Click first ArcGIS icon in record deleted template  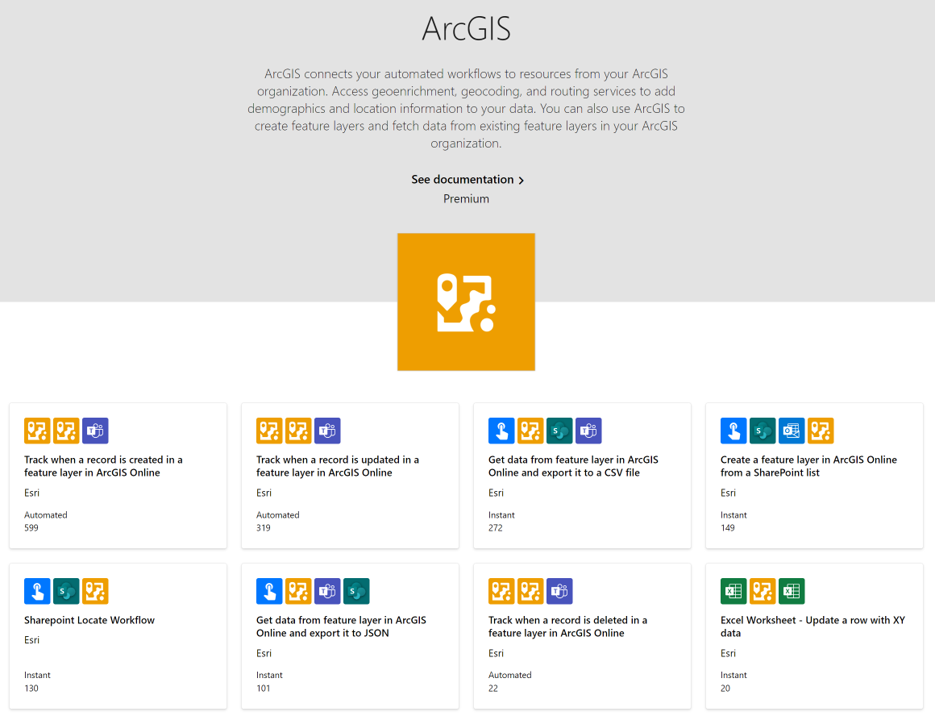[501, 591]
